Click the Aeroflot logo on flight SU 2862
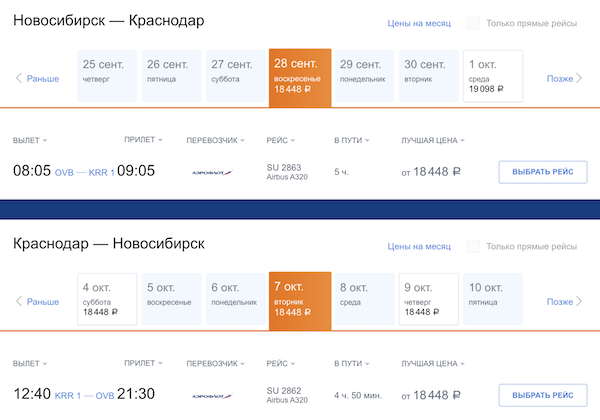Image resolution: width=600 pixels, height=420 pixels. pos(212,396)
